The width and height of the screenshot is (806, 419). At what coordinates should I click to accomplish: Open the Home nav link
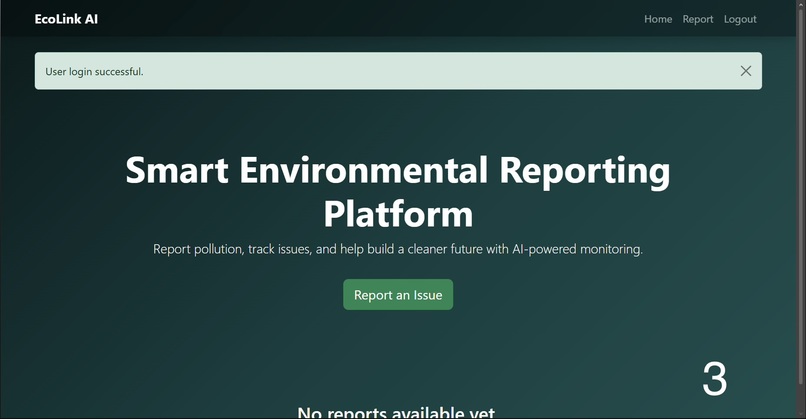coord(658,19)
